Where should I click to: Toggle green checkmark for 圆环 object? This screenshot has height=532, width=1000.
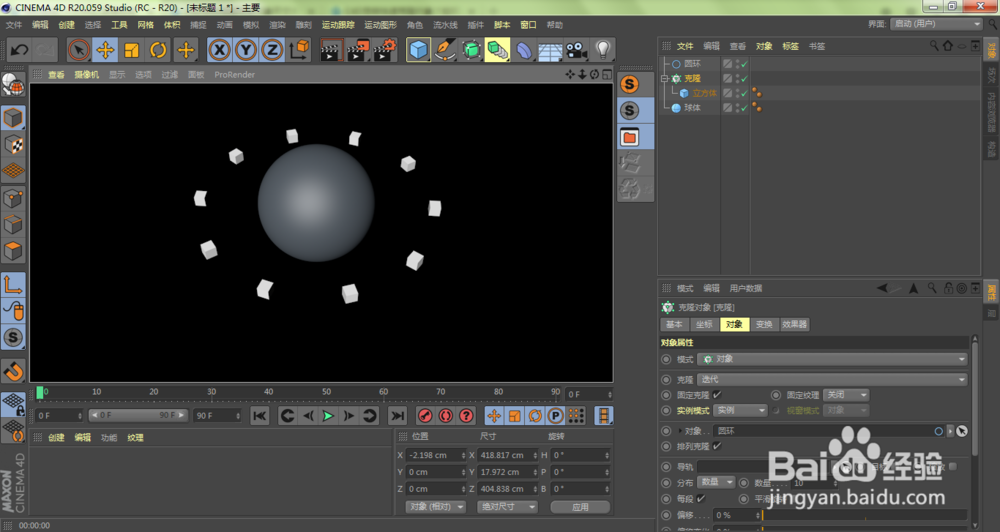click(744, 64)
